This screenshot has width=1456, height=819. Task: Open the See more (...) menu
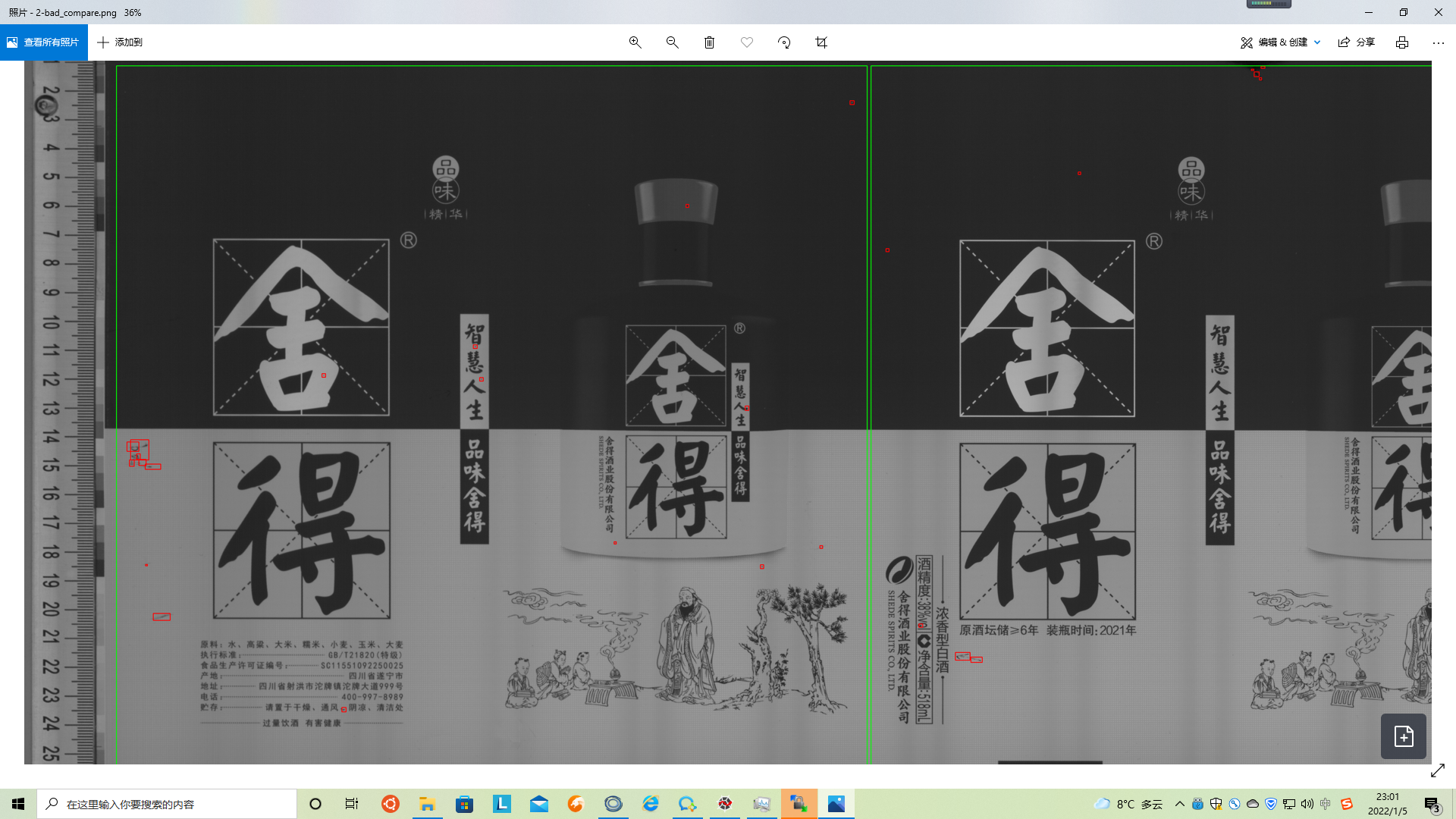(x=1438, y=42)
